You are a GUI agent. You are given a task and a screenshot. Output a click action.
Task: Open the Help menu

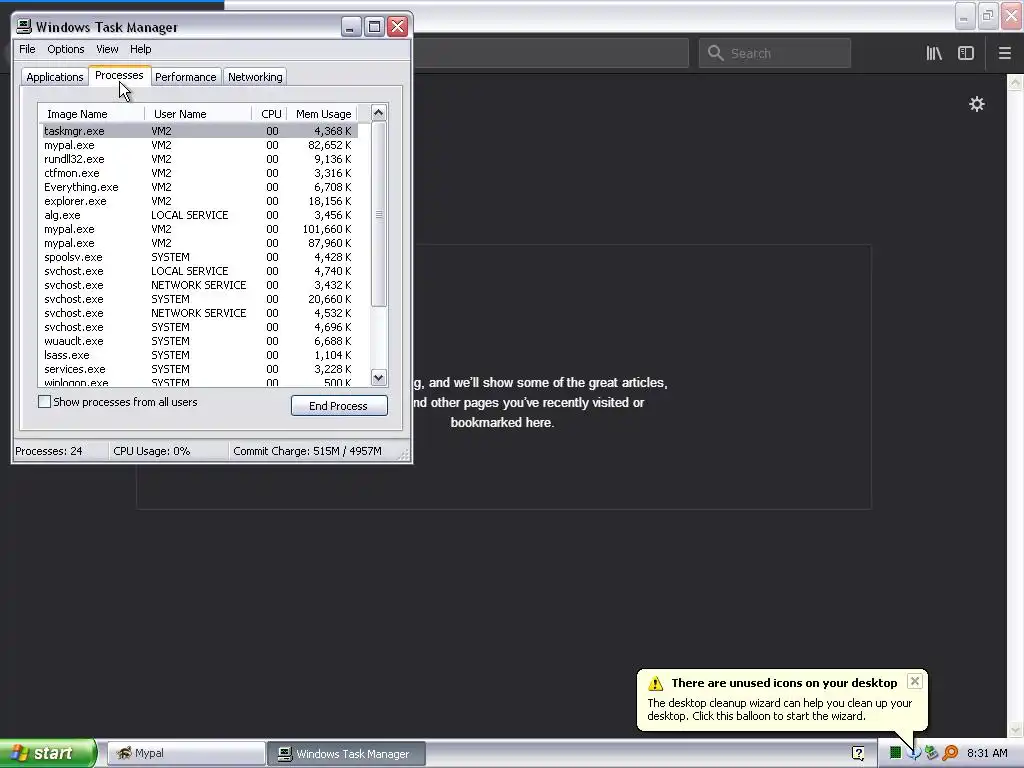tap(140, 49)
